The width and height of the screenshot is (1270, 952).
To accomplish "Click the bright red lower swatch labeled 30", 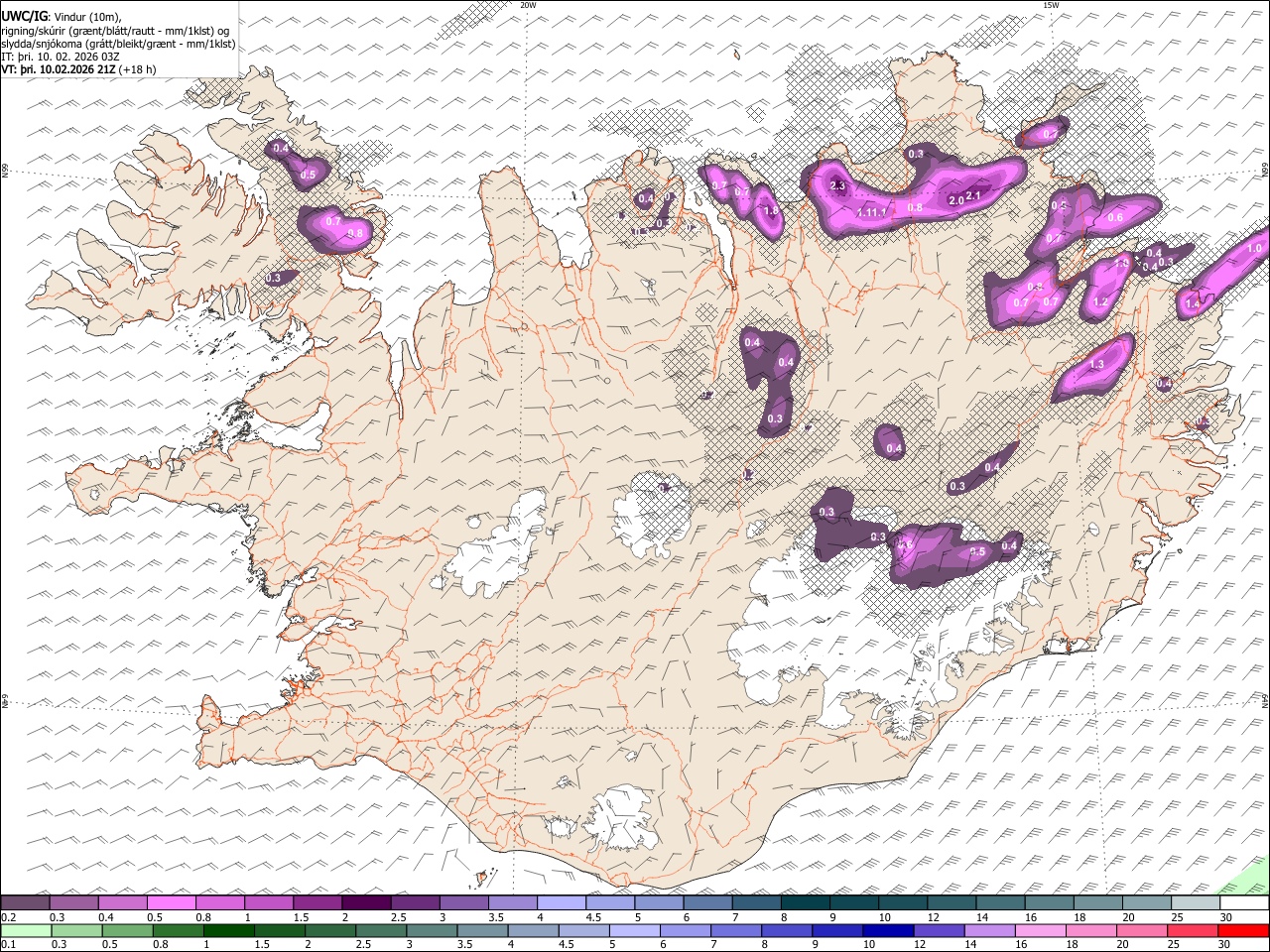I will (1243, 930).
